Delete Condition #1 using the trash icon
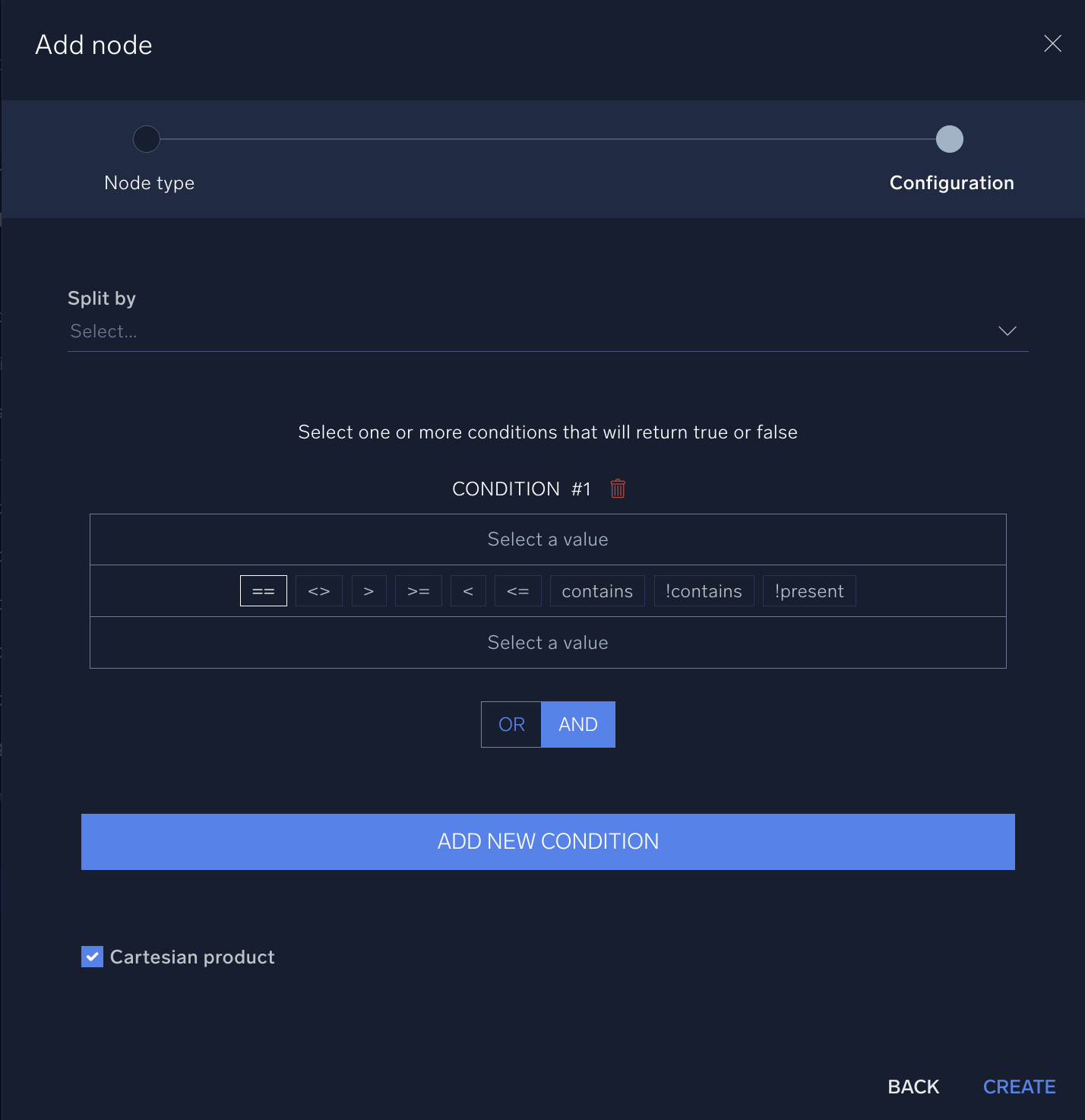 pyautogui.click(x=617, y=489)
